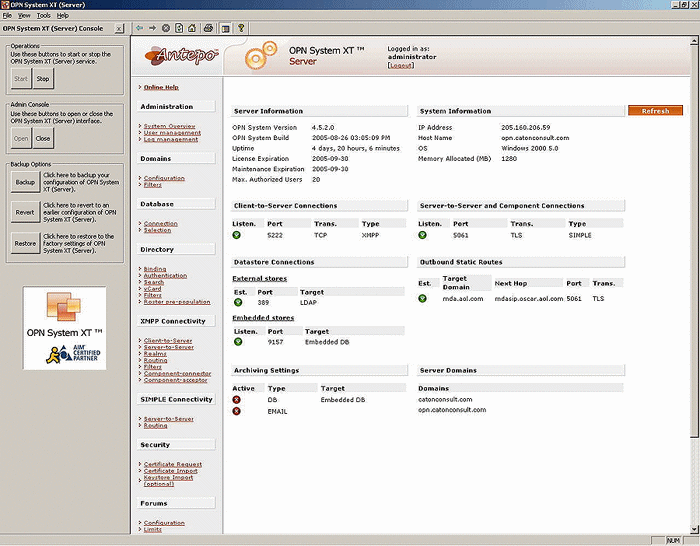Click the External stores heading link
Viewport: 700px width, 546px height.
pyautogui.click(x=259, y=279)
